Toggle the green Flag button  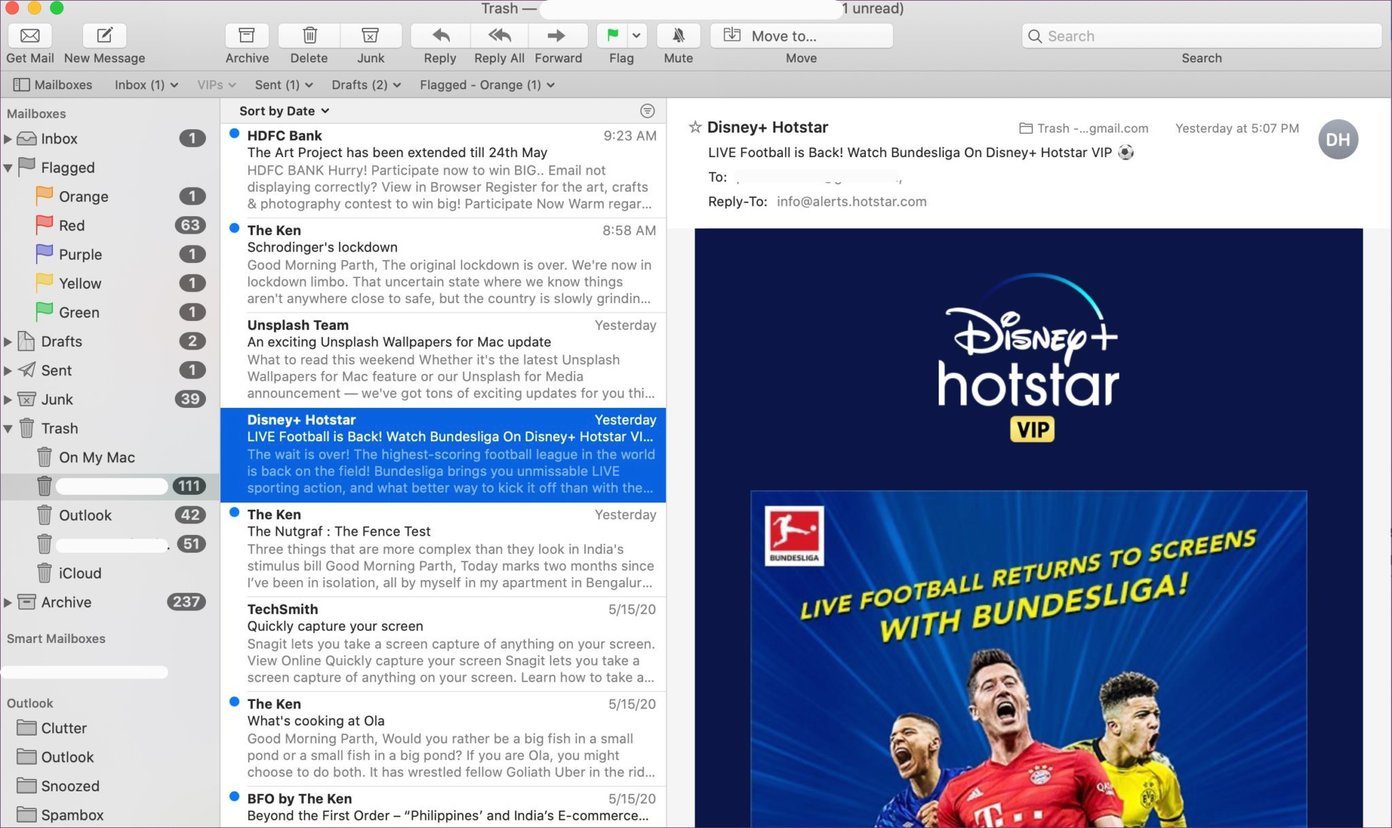(x=612, y=36)
